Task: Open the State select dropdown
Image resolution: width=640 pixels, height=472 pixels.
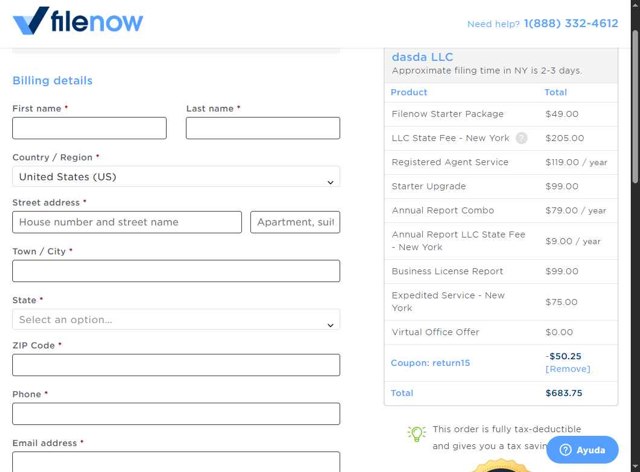Action: [176, 320]
